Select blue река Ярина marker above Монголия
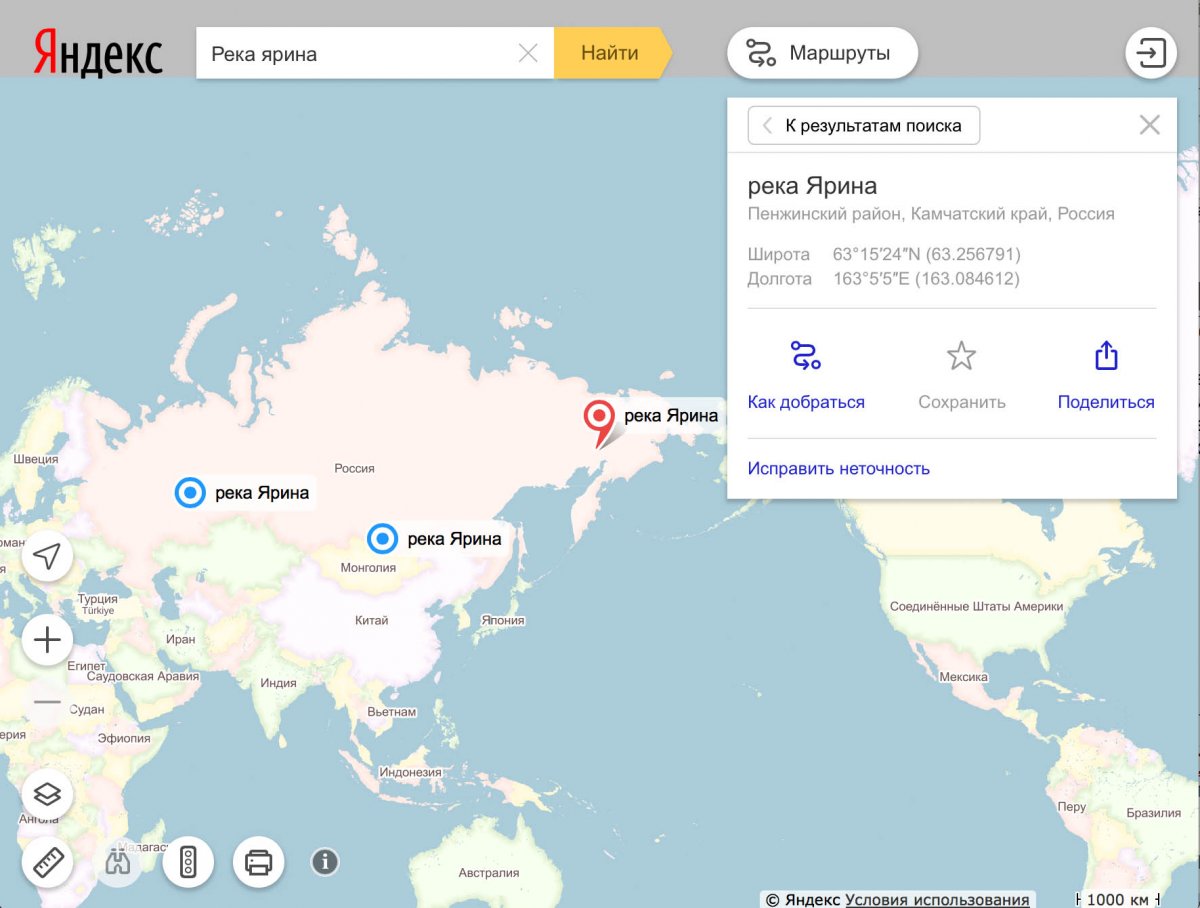1200x908 pixels. pos(382,539)
